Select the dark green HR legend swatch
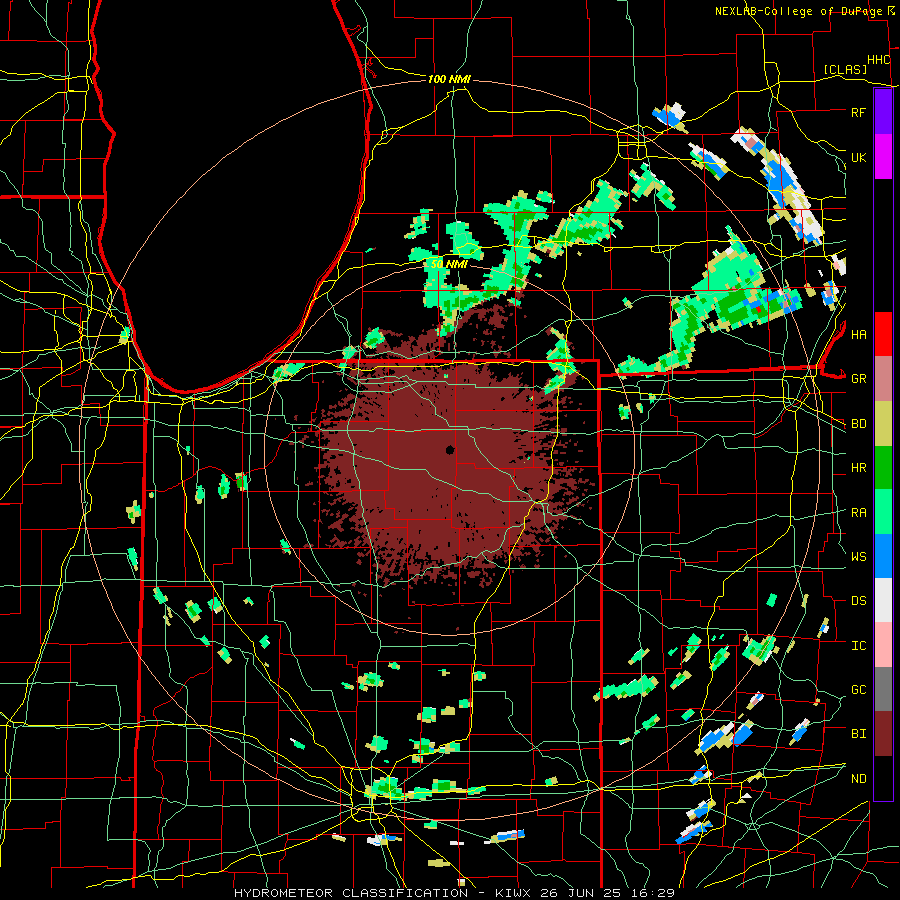The height and width of the screenshot is (900, 900). tap(883, 468)
